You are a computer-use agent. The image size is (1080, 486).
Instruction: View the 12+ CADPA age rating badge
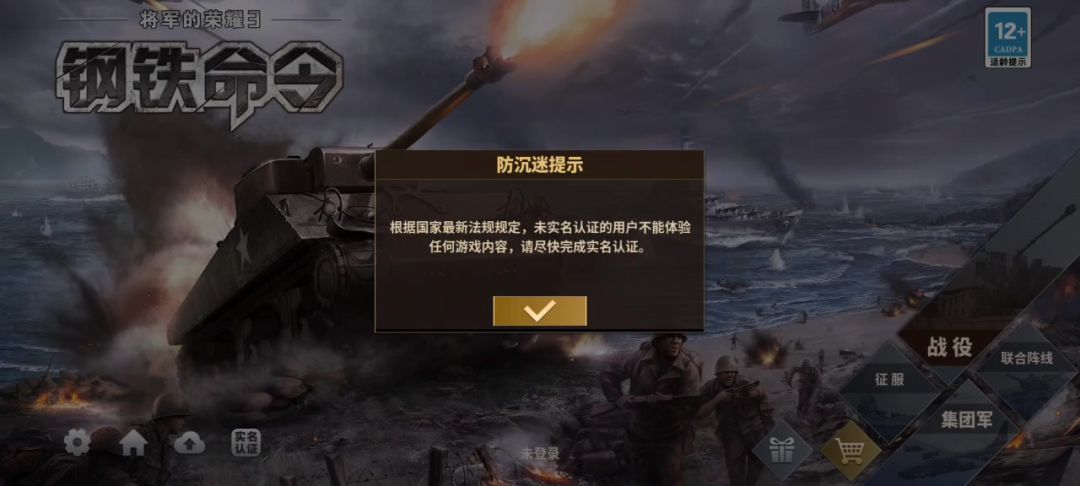point(1008,38)
